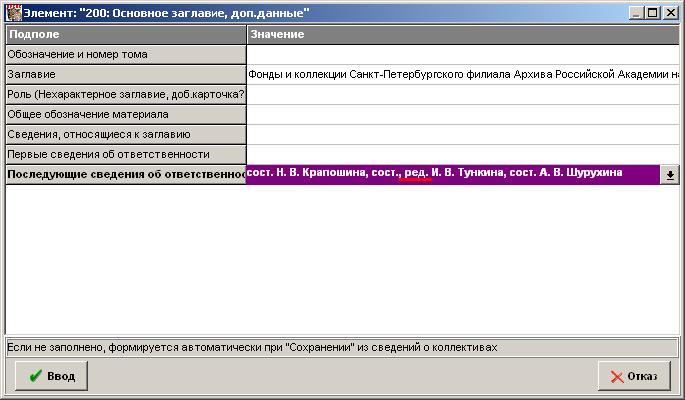Open dropdown arrow in responsibility value field
The image size is (685, 400).
click(x=670, y=175)
